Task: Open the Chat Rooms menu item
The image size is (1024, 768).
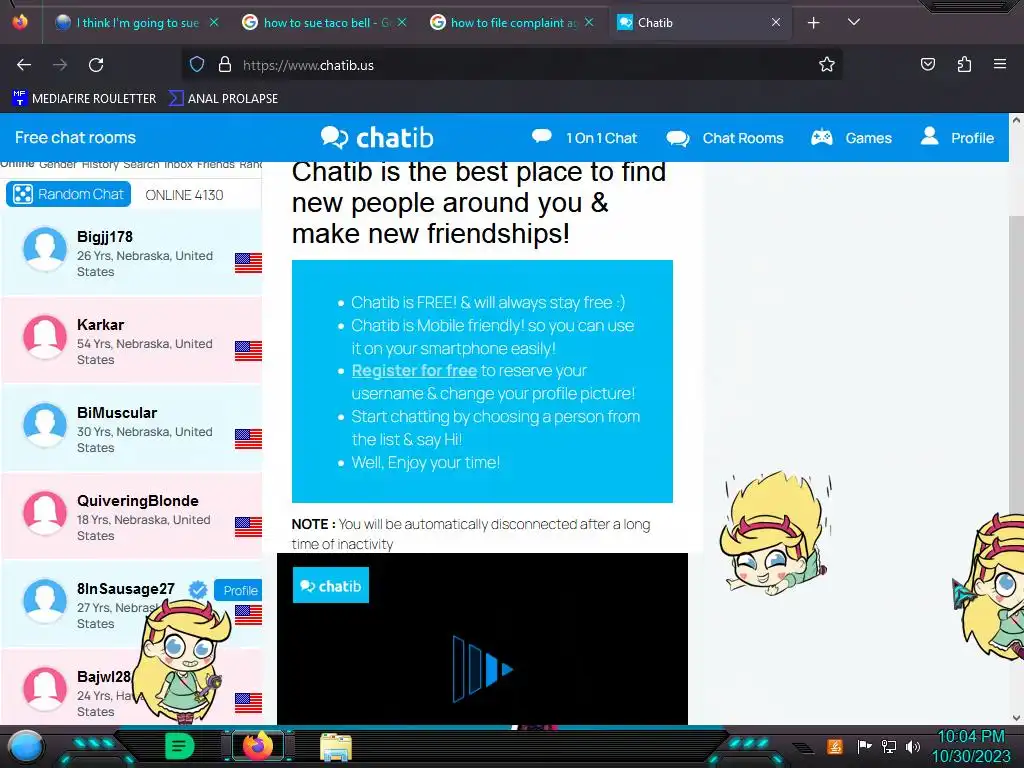Action: pos(724,138)
